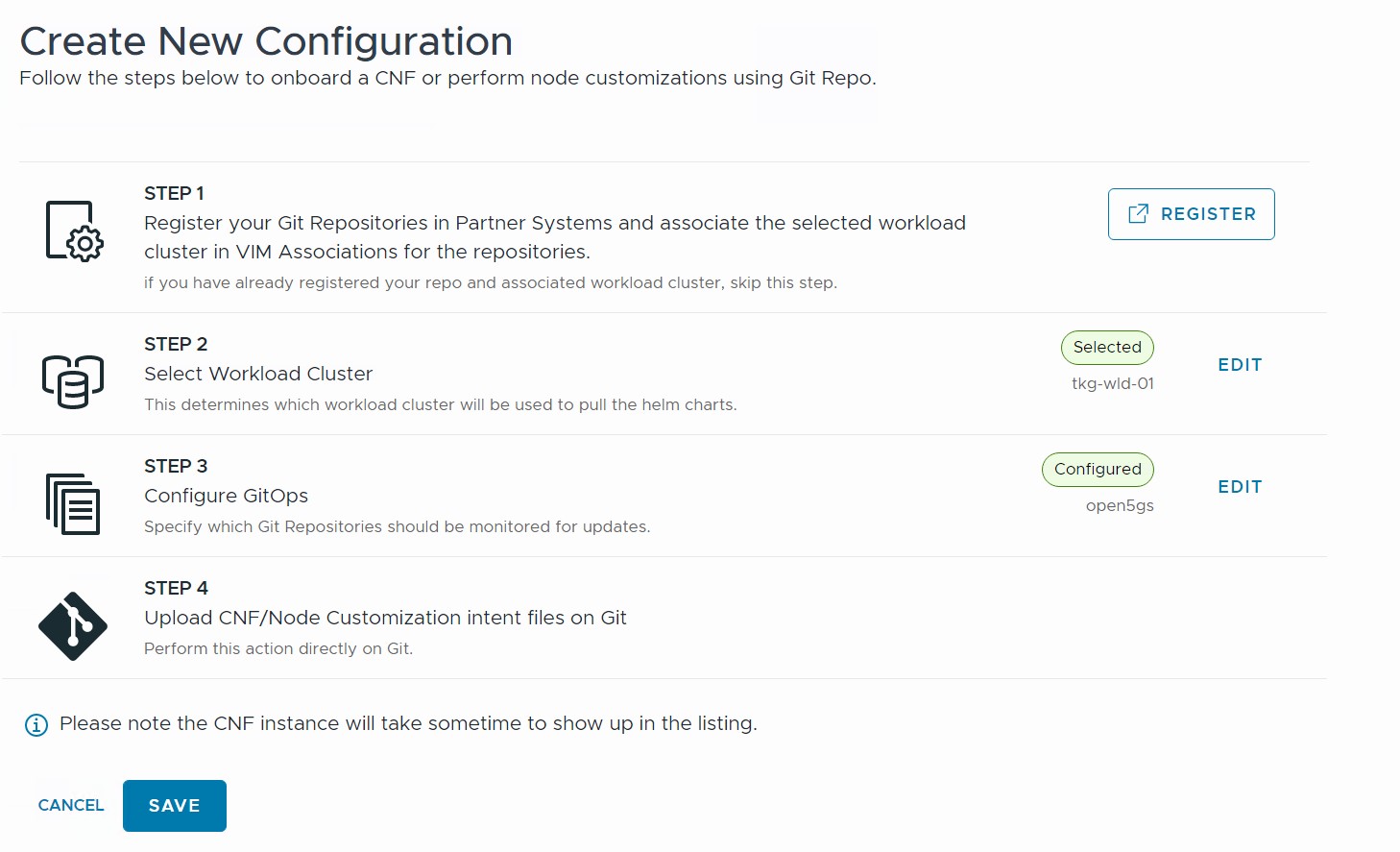Image resolution: width=1400 pixels, height=852 pixels.
Task: Click the Select Workload Cluster step title
Action: [258, 374]
